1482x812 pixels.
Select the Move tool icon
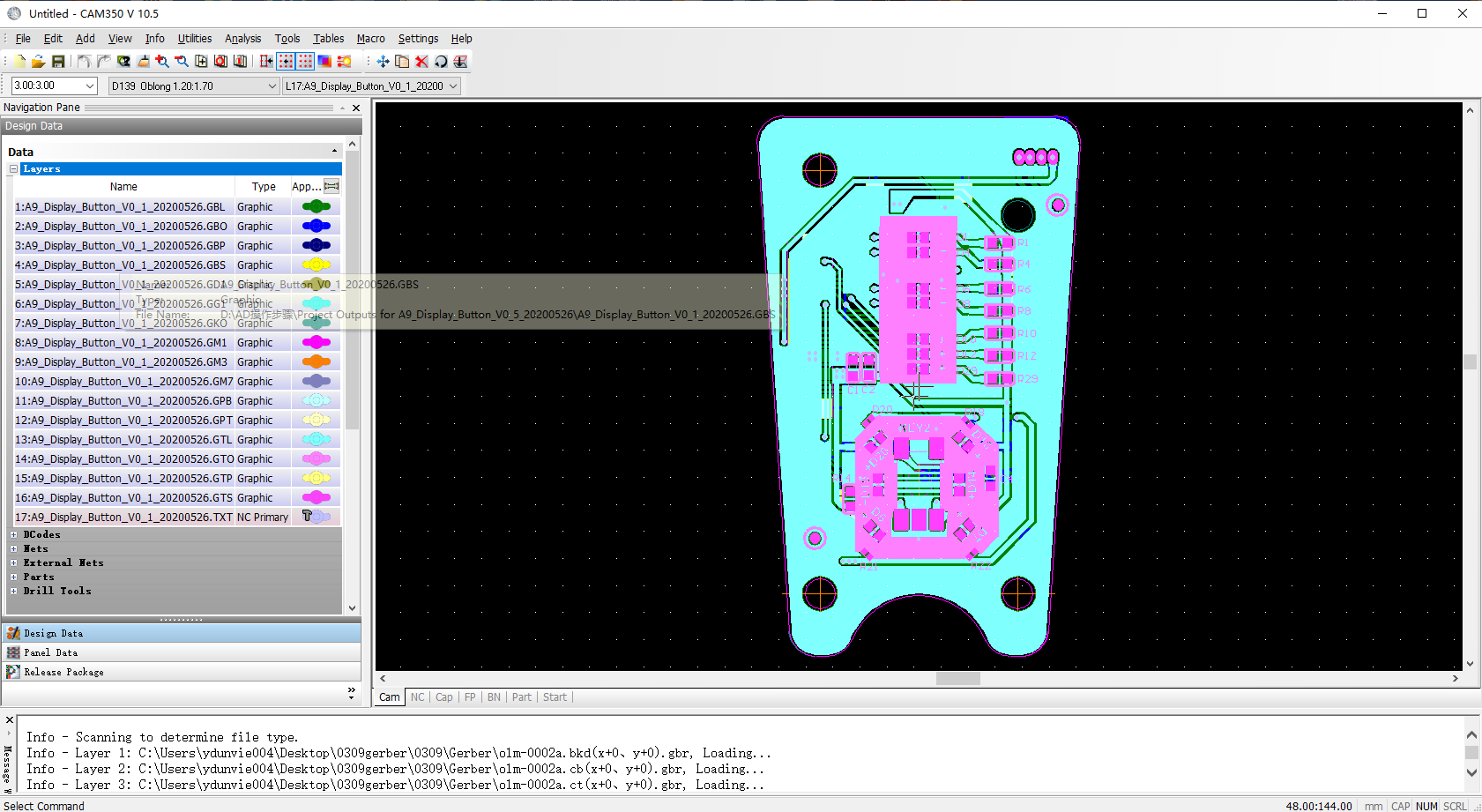pyautogui.click(x=383, y=61)
